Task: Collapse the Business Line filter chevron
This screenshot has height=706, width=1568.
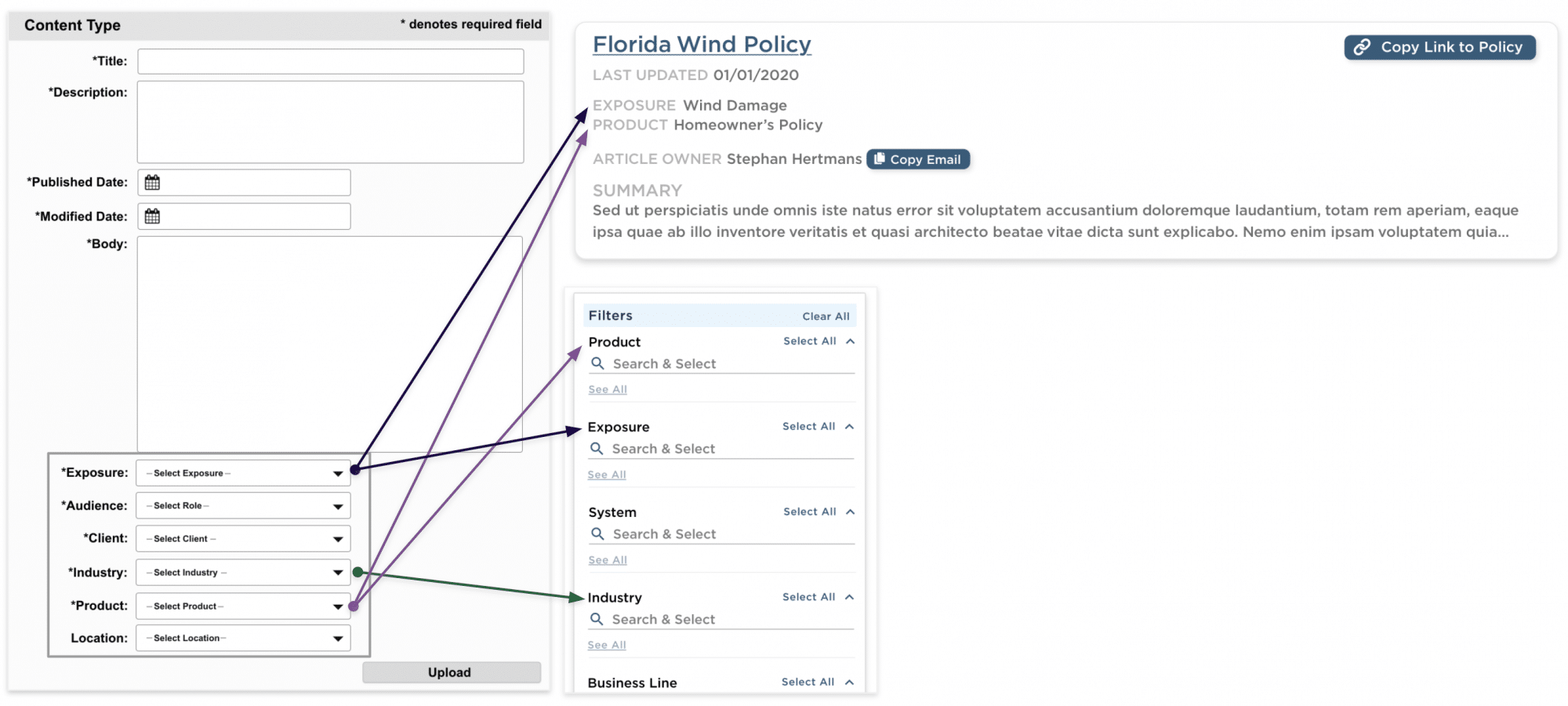Action: pos(850,682)
